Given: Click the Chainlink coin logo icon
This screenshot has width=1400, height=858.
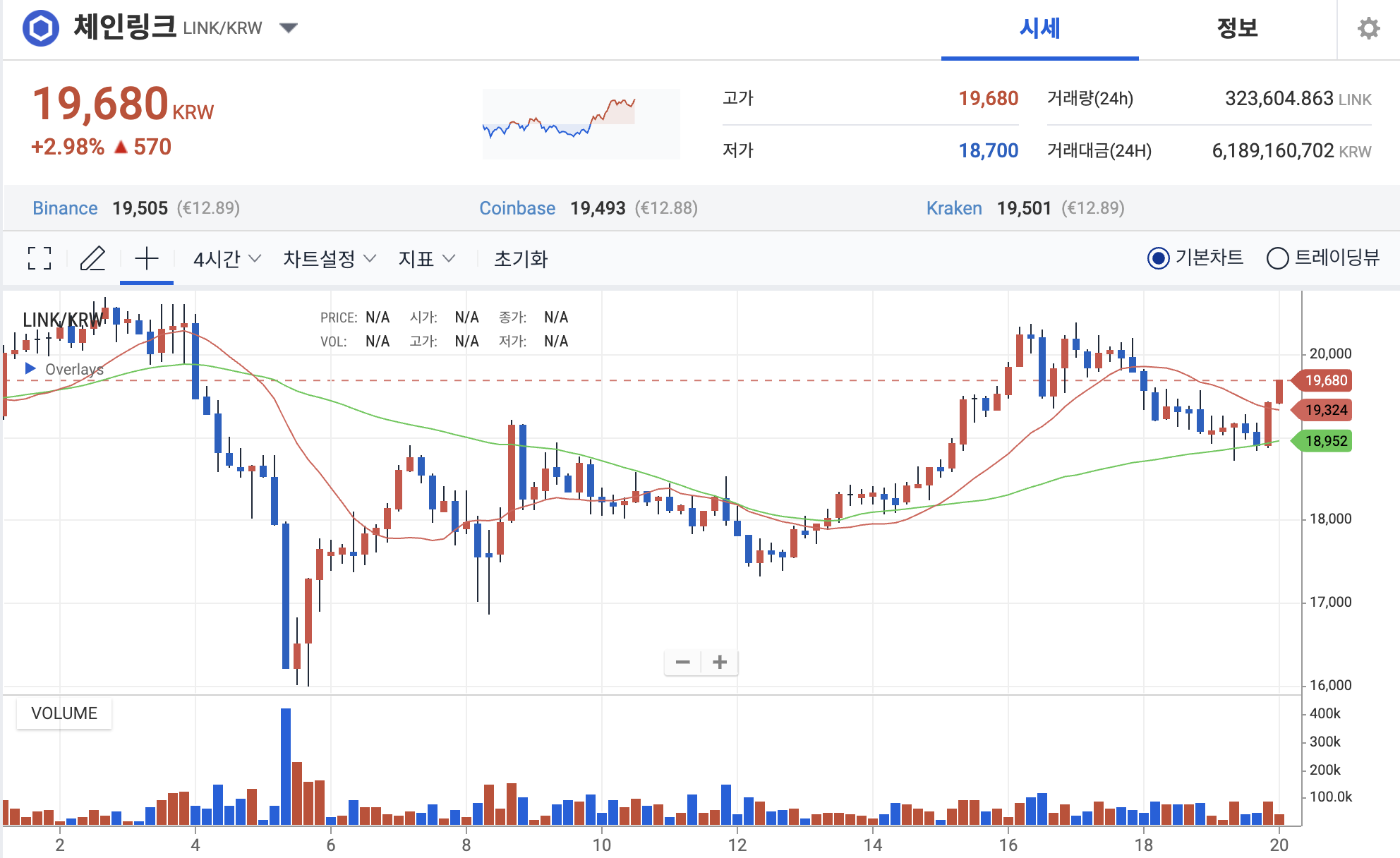Looking at the screenshot, I should pyautogui.click(x=41, y=28).
